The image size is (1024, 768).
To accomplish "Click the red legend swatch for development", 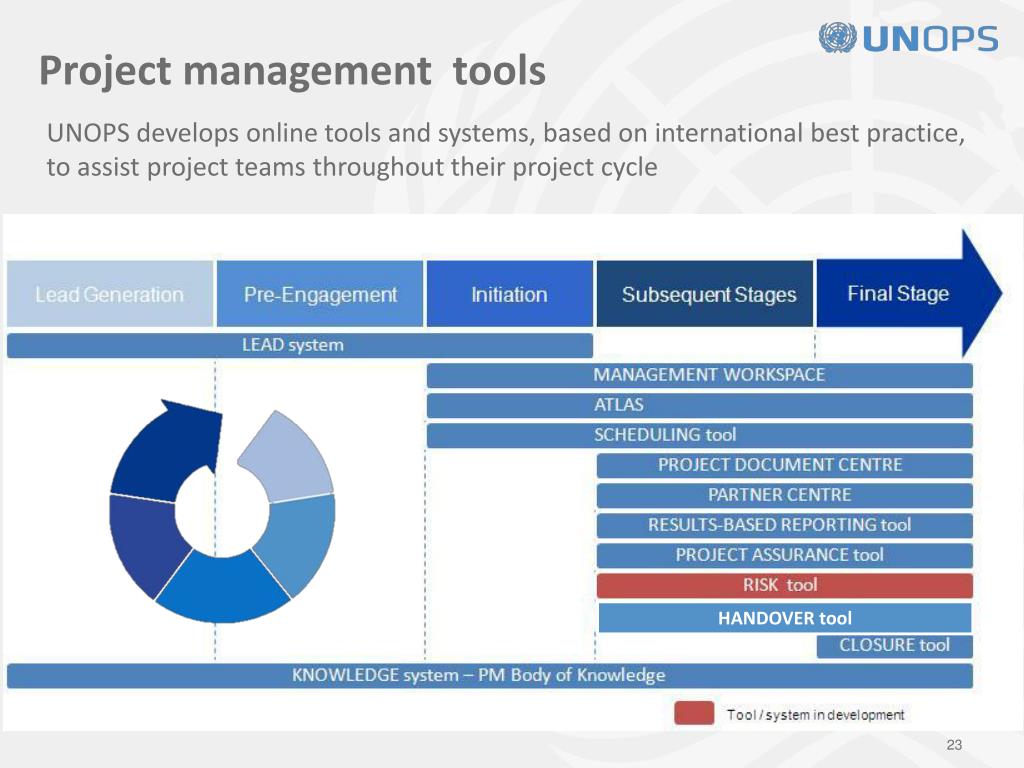I will pos(694,713).
